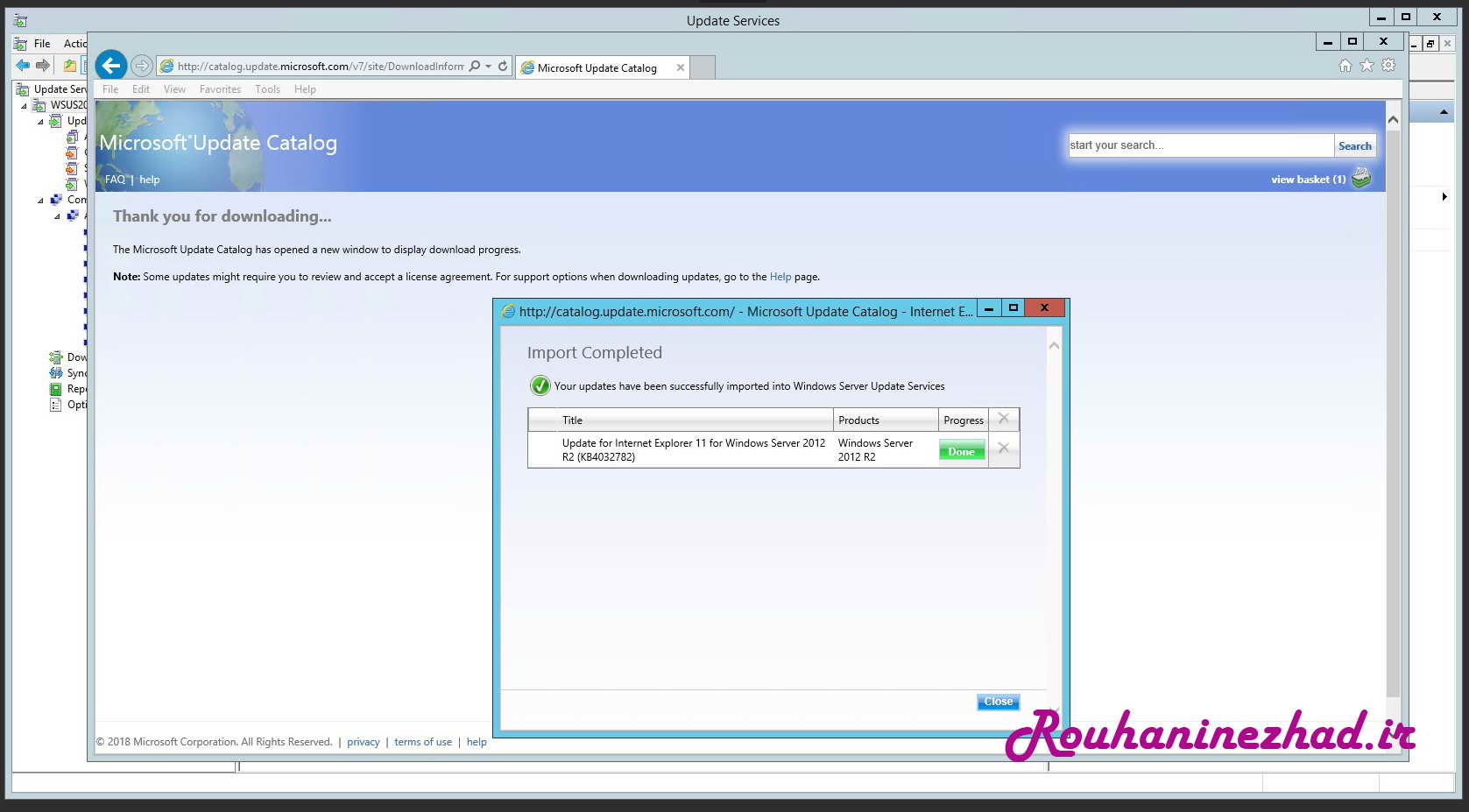The width and height of the screenshot is (1469, 812).
Task: Restore down the inner MMC console window
Action: click(x=1430, y=43)
